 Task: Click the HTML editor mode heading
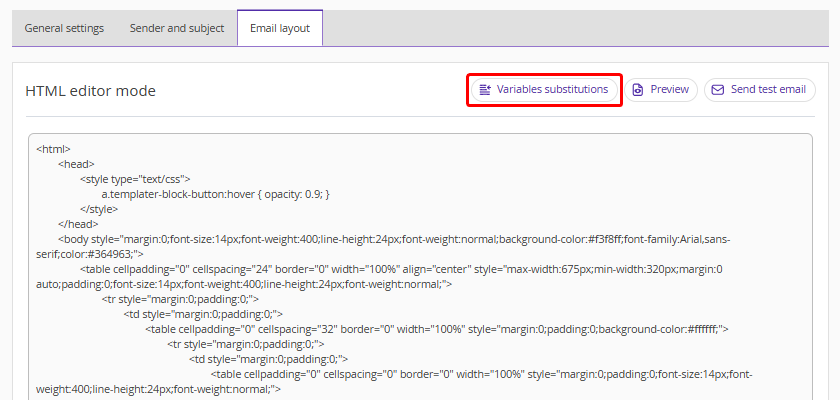(x=91, y=91)
